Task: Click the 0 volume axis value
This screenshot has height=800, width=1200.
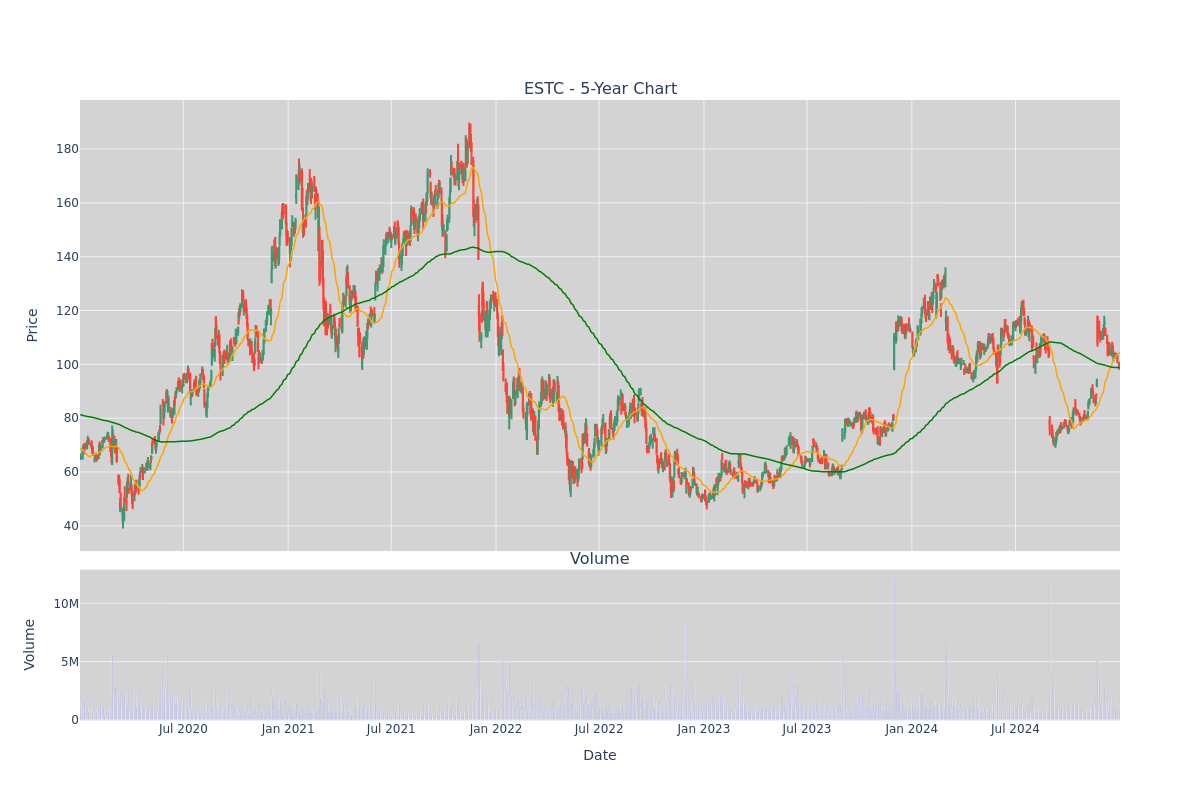Action: pyautogui.click(x=75, y=720)
